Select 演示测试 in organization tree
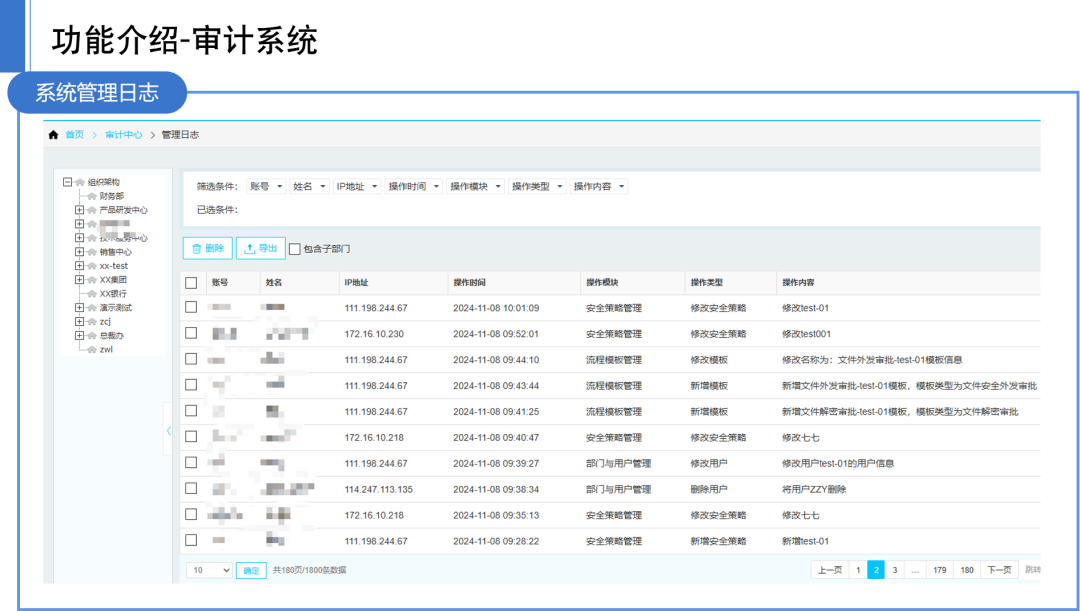Viewport: 1080px width, 611px height. pyautogui.click(x=115, y=308)
